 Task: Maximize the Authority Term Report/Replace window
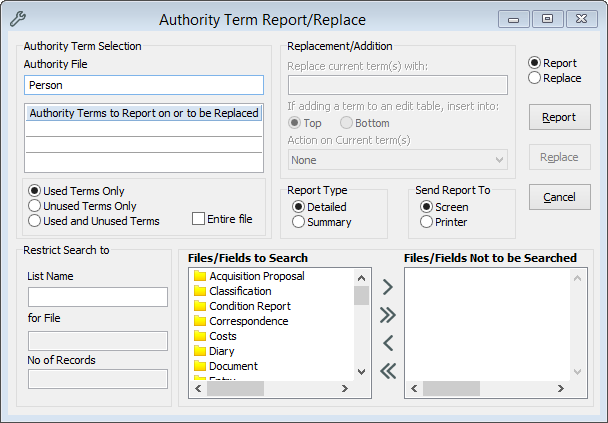coord(548,19)
